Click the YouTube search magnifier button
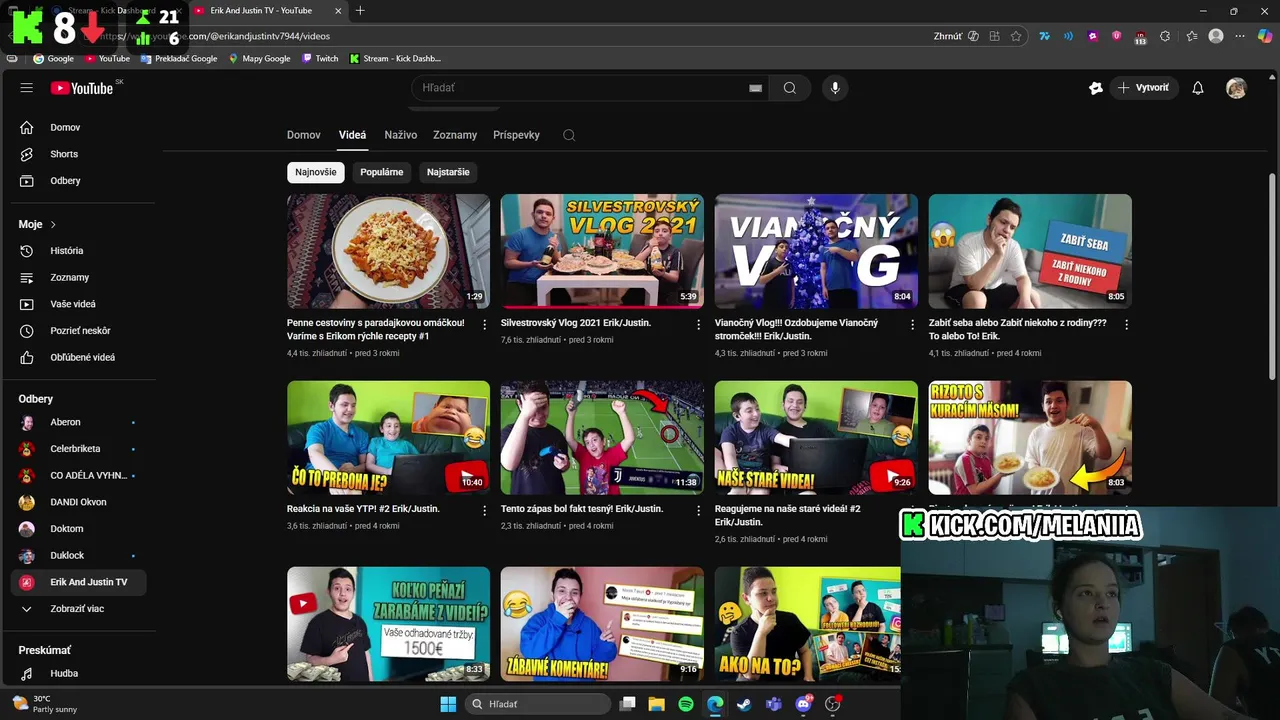The image size is (1280, 720). point(790,88)
